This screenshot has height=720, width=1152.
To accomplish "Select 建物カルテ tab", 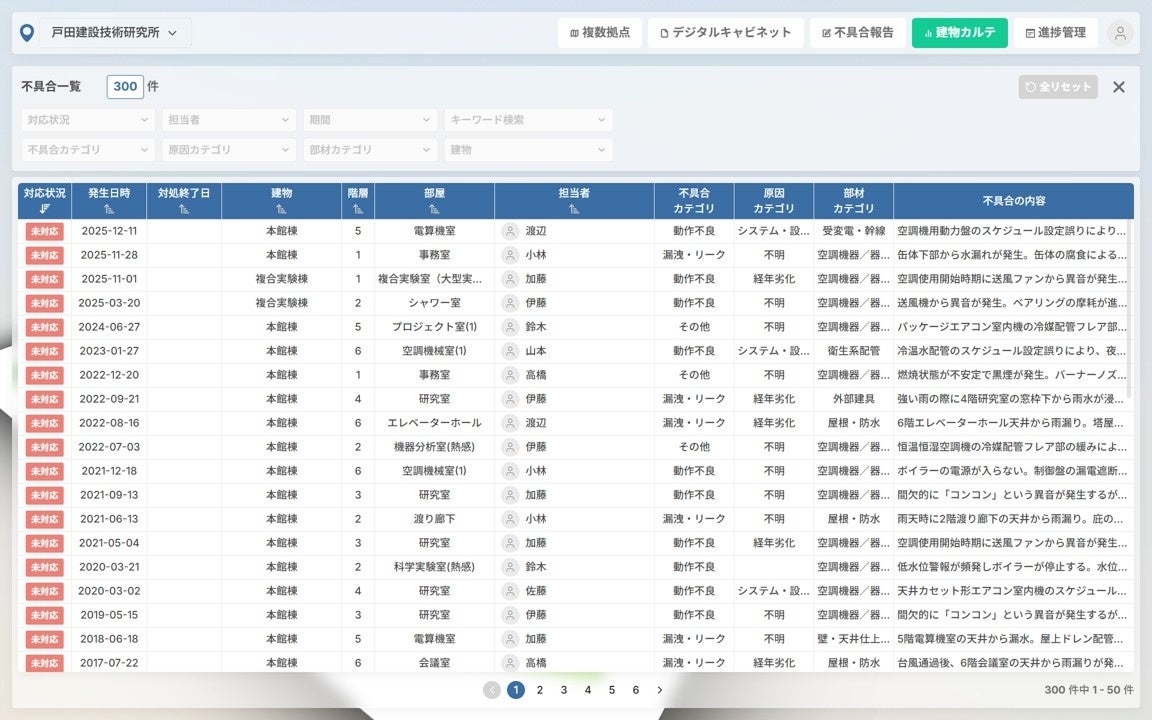I will (x=960, y=33).
